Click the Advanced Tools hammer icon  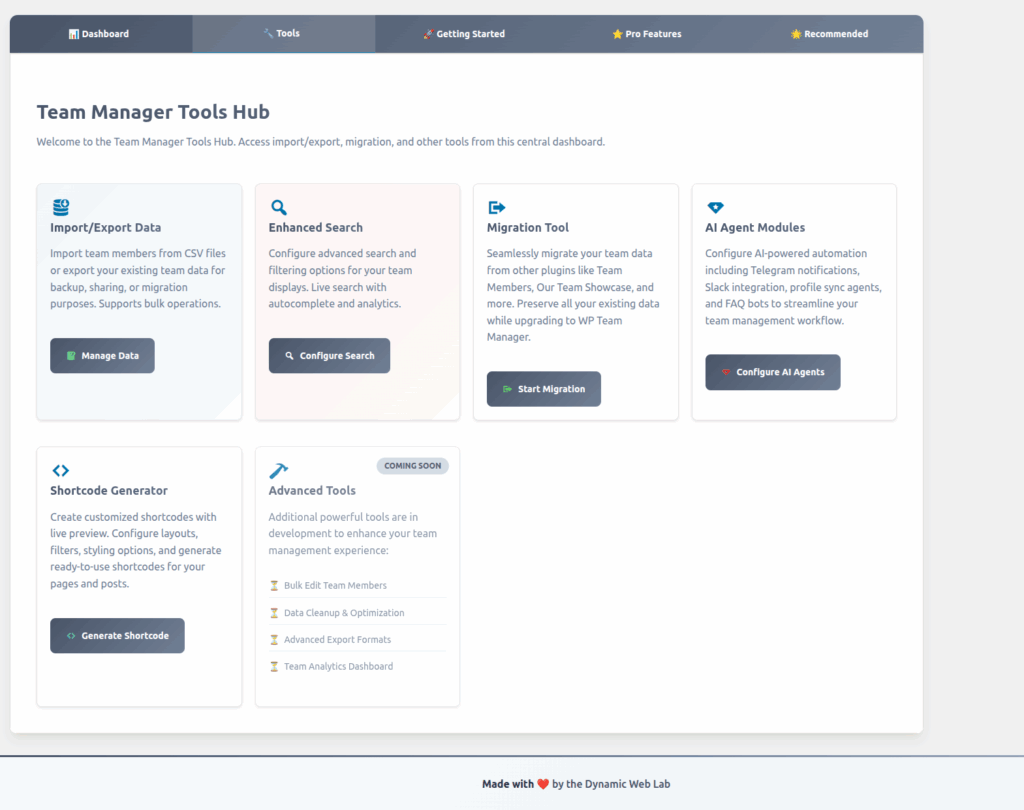[x=279, y=470]
